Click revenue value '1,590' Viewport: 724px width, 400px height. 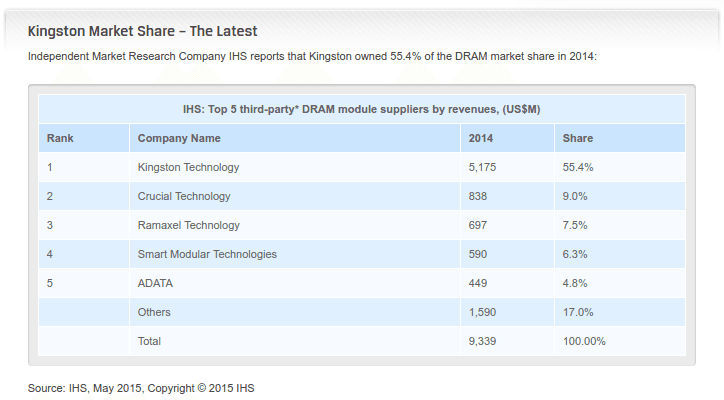coord(482,312)
